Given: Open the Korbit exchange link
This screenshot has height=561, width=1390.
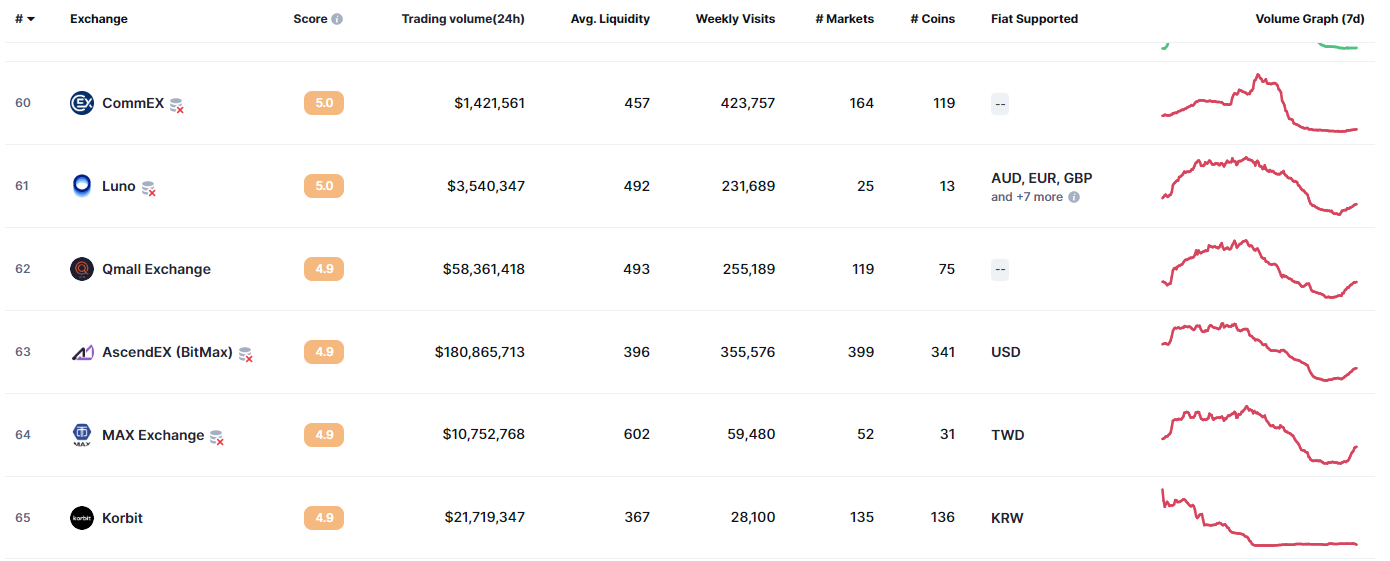Looking at the screenshot, I should coord(122,518).
